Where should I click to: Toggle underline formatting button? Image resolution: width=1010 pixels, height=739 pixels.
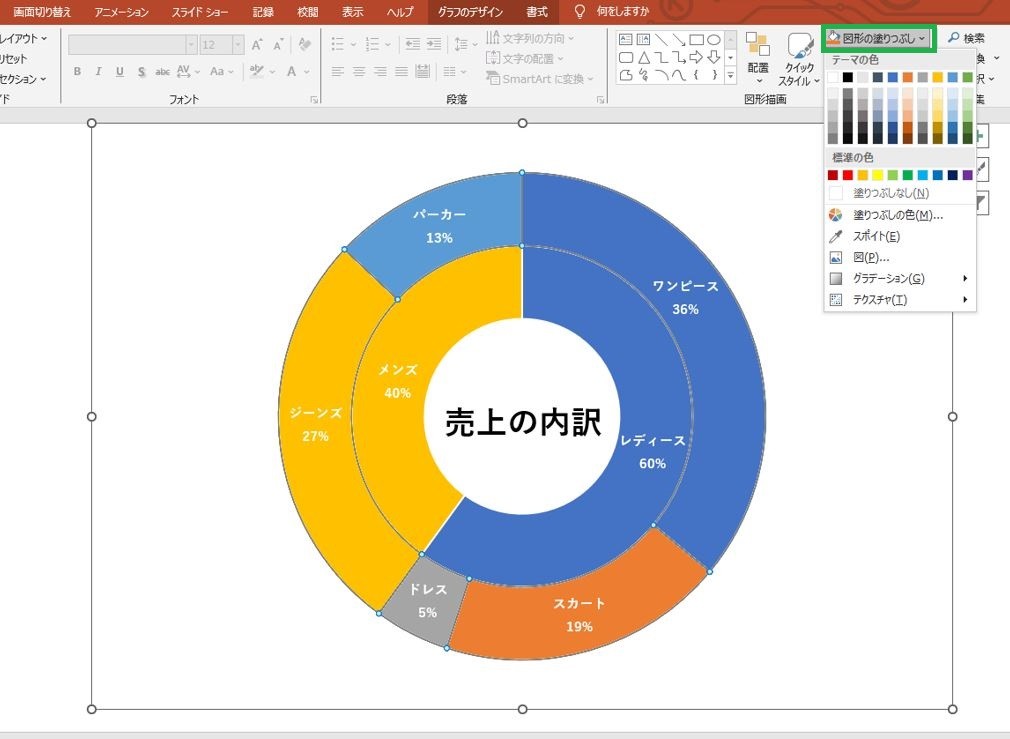(120, 72)
